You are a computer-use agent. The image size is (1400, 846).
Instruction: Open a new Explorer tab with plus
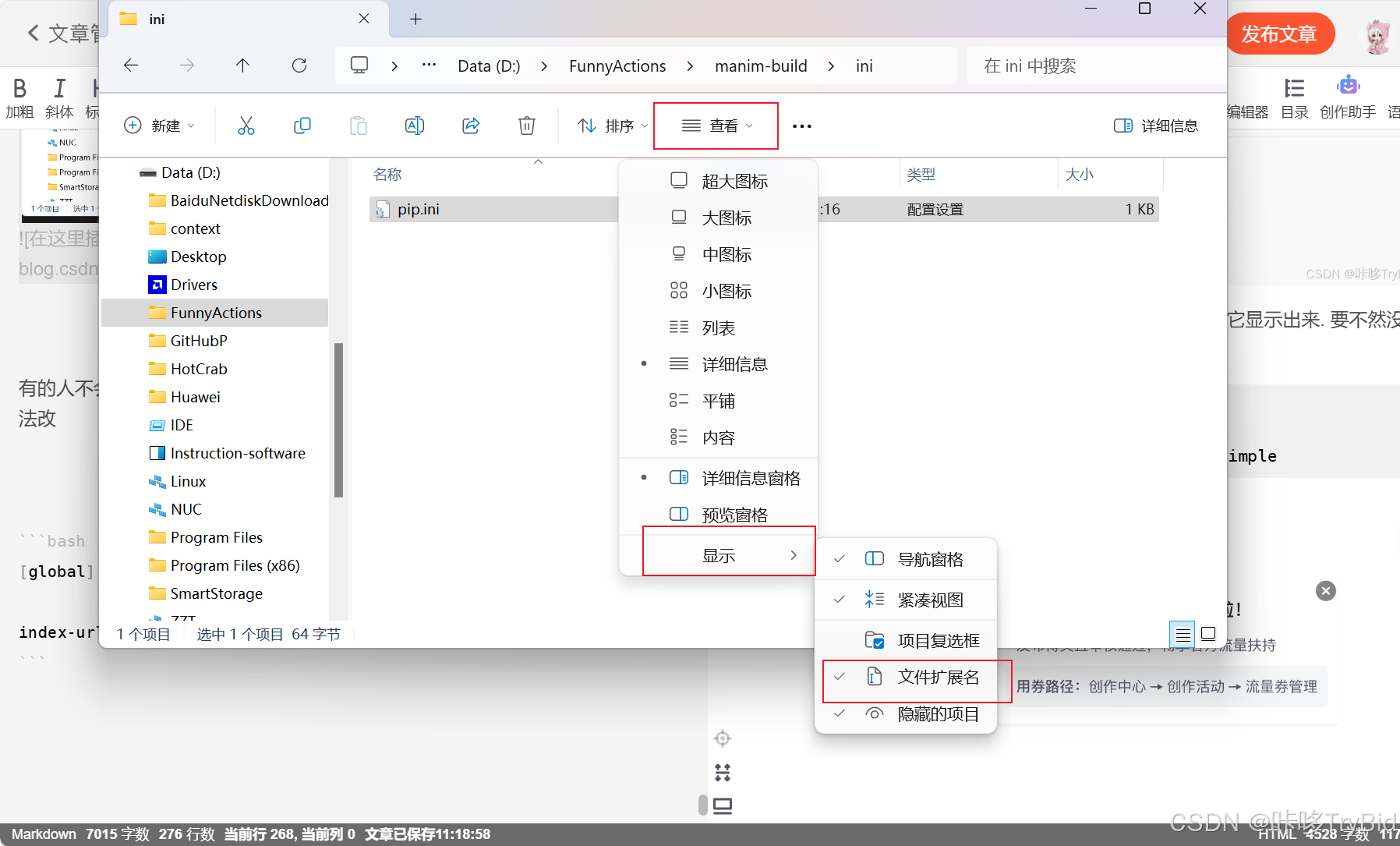[415, 19]
